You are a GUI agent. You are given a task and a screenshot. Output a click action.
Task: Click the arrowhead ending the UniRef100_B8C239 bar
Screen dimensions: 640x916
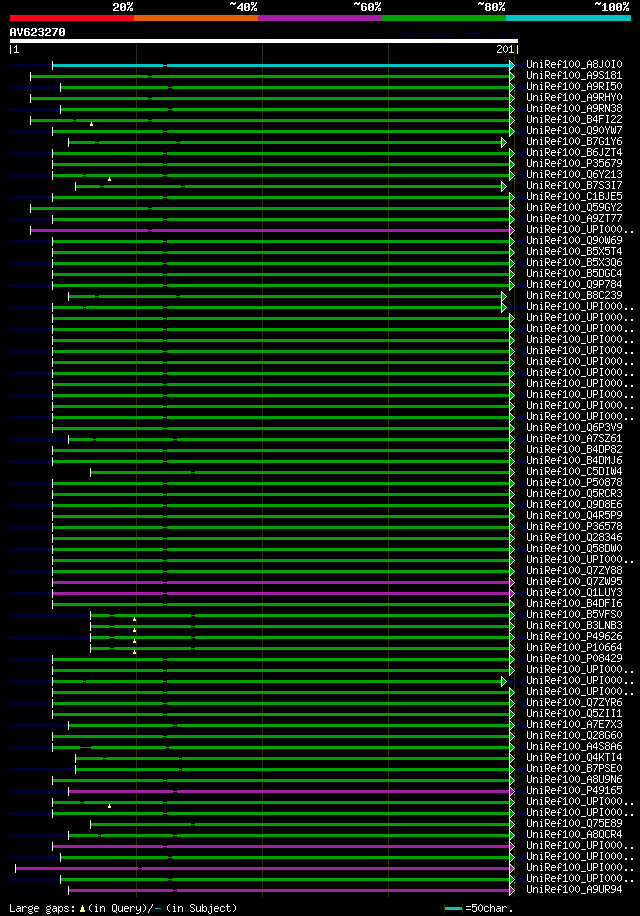coord(504,296)
